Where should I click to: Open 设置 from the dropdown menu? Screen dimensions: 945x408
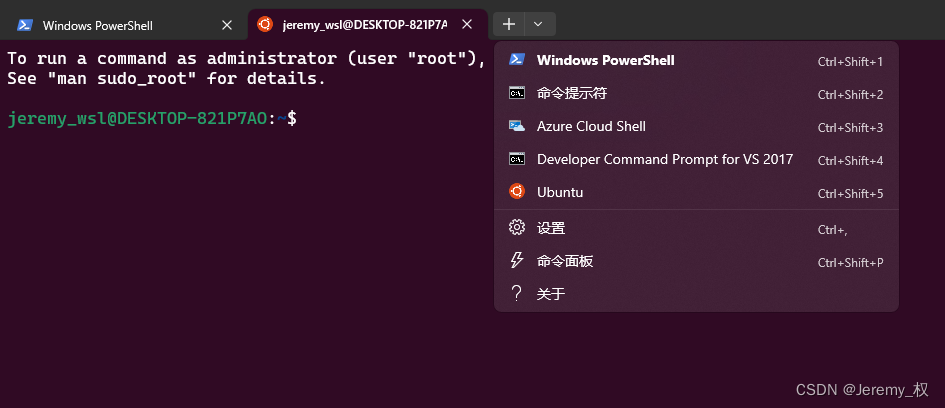tap(696, 228)
